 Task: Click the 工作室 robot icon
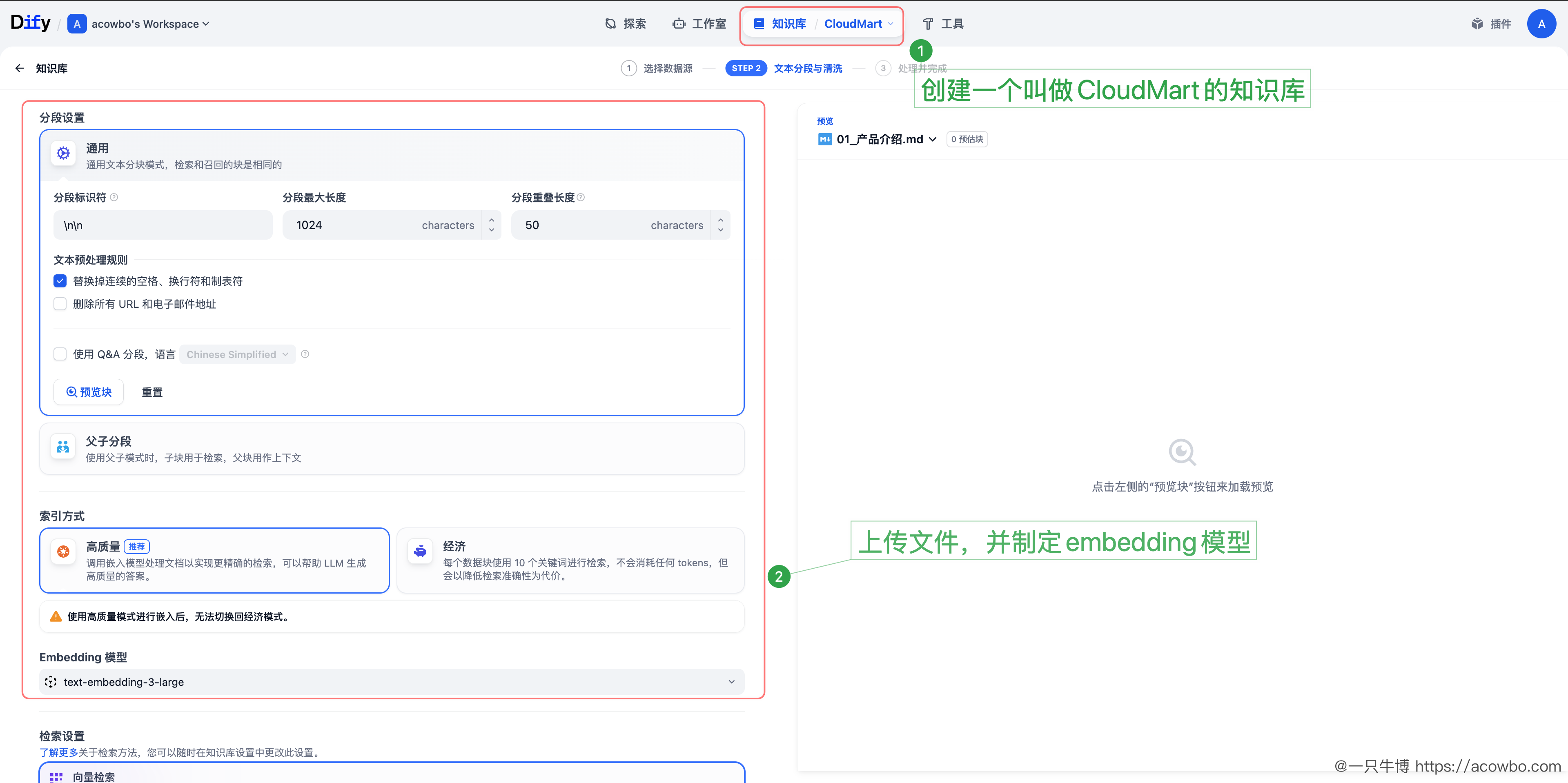678,24
